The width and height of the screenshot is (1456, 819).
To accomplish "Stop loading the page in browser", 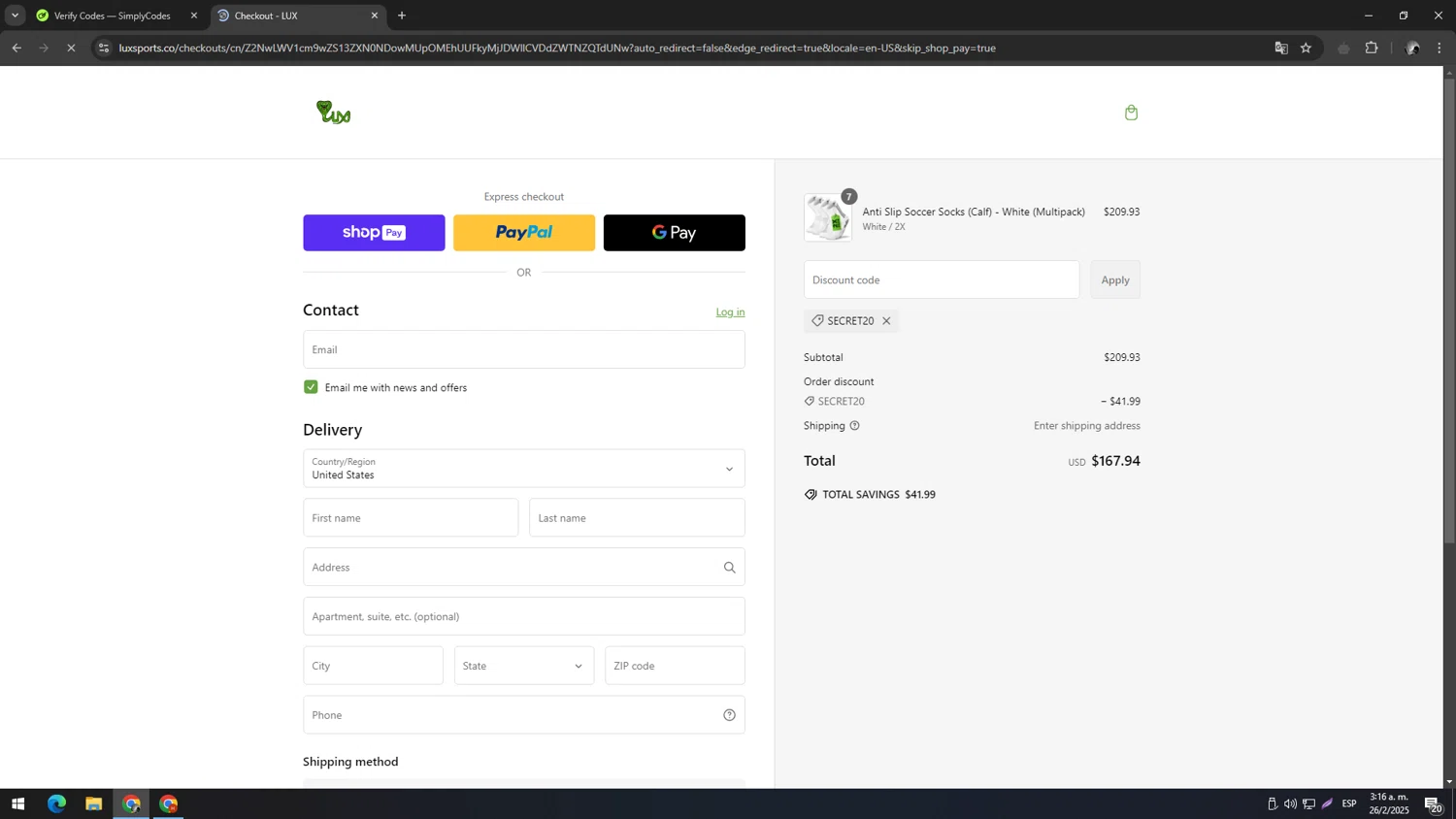I will coord(71,48).
